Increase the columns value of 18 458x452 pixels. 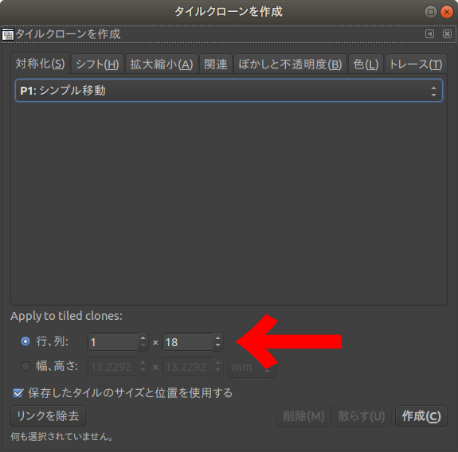tap(218, 338)
